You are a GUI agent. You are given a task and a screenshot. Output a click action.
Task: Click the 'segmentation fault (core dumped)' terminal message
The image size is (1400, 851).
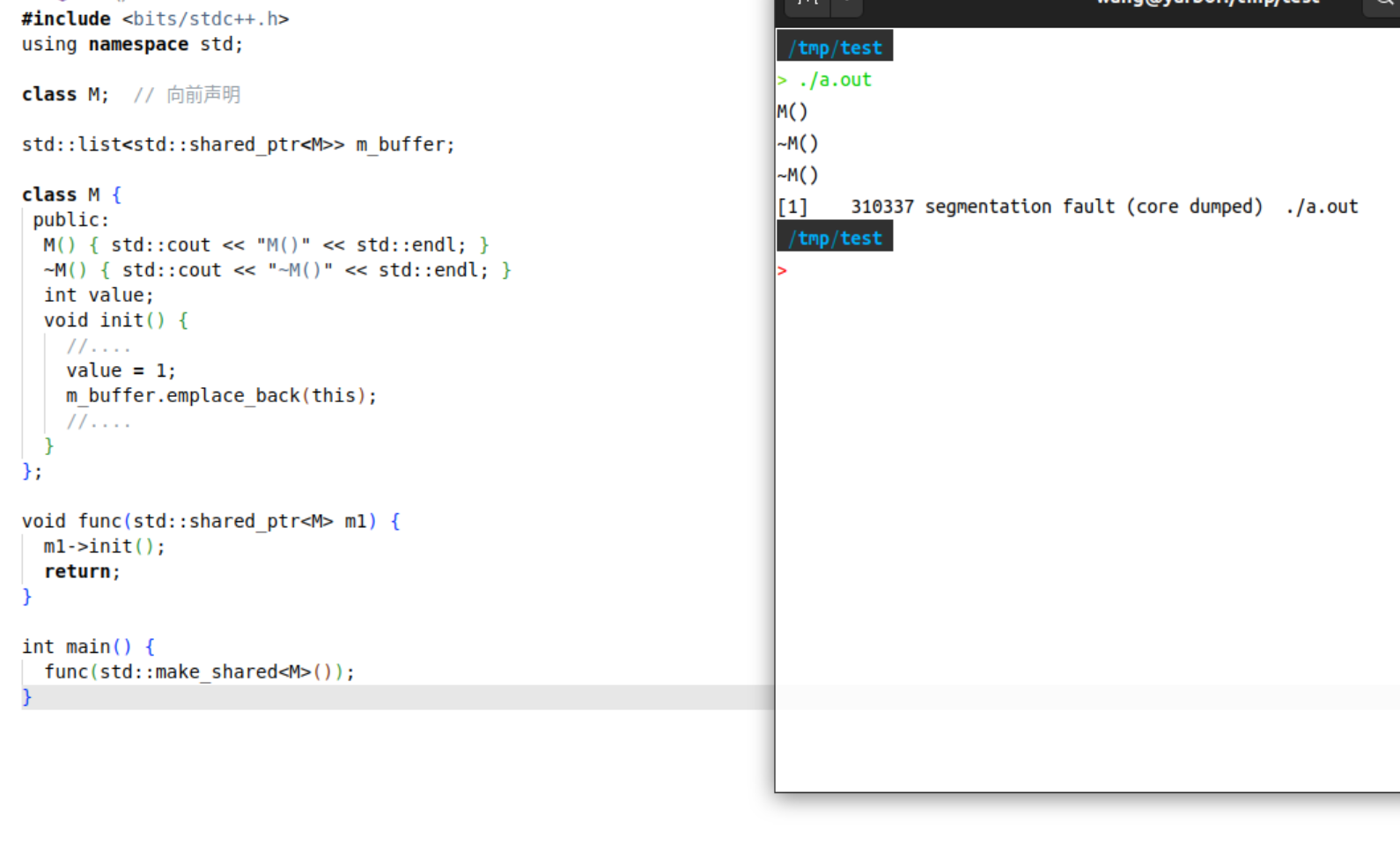click(x=1094, y=207)
